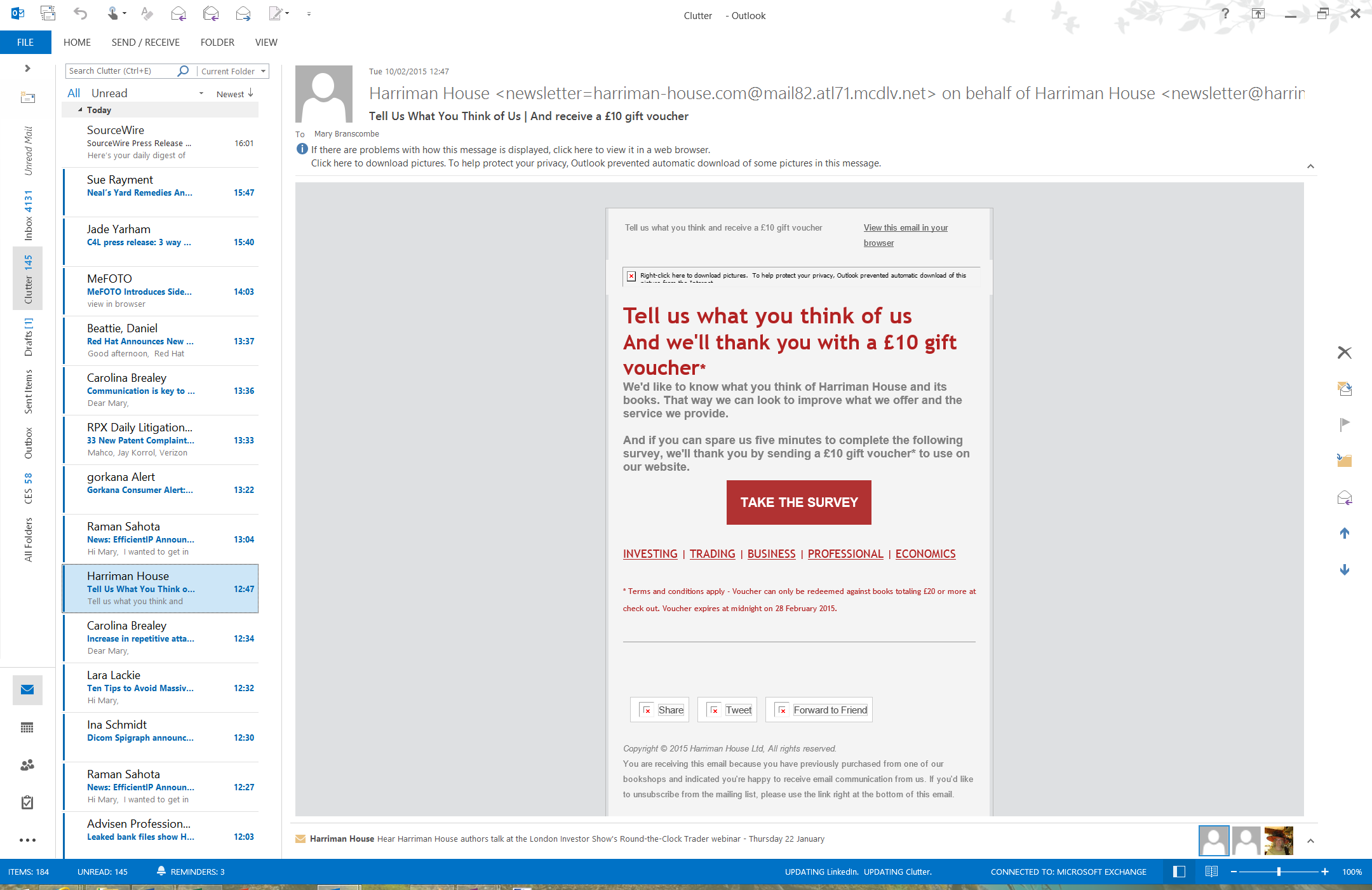Click People pane photo thumbnail with hat
1372x890 pixels.
click(1279, 840)
